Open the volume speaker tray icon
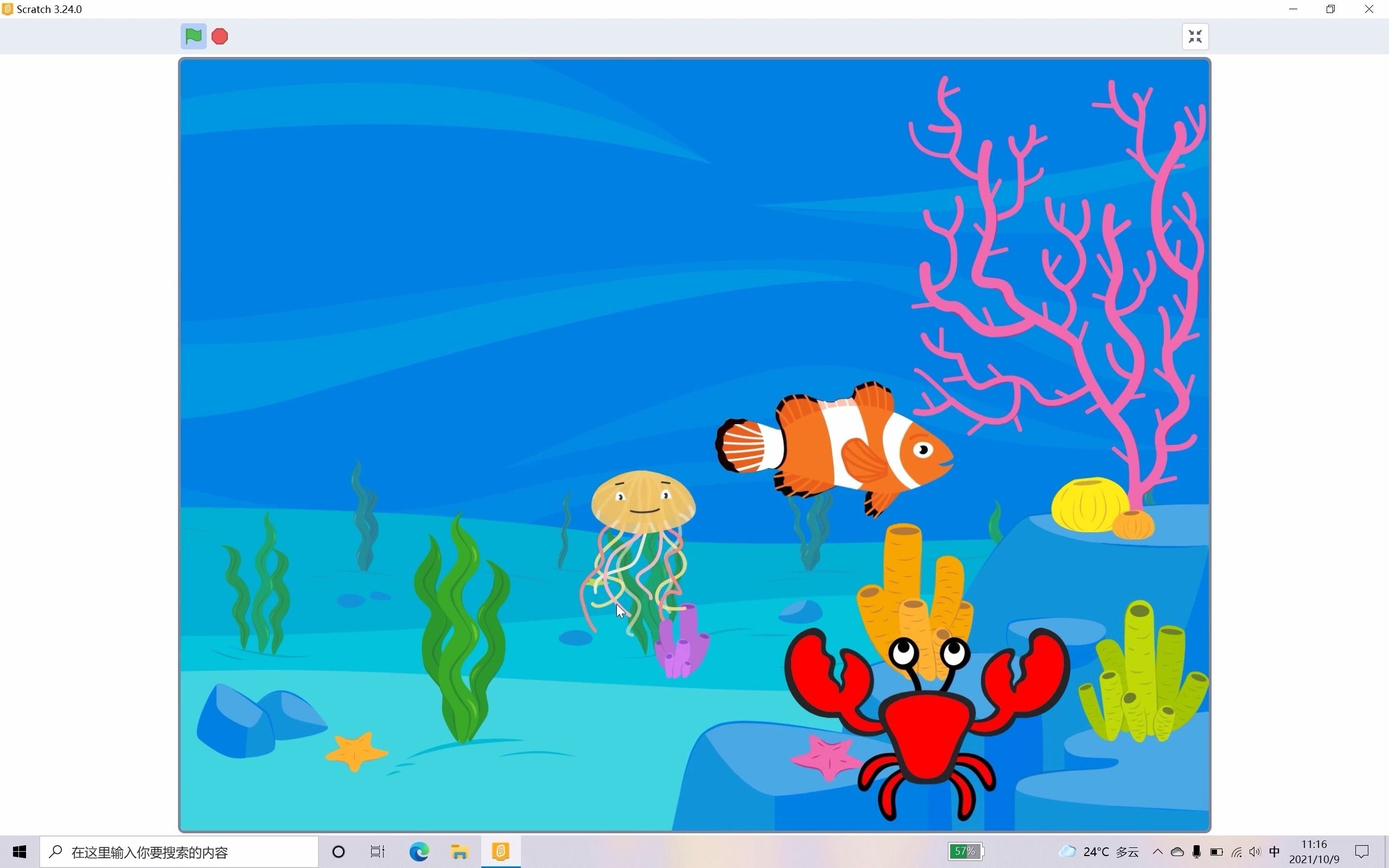The width and height of the screenshot is (1389, 868). click(x=1256, y=852)
